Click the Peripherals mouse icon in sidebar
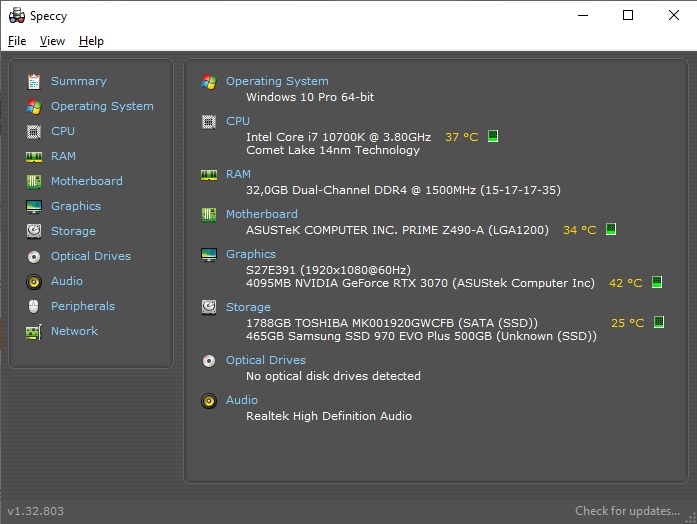Screen dimensions: 697x524 tap(34, 306)
